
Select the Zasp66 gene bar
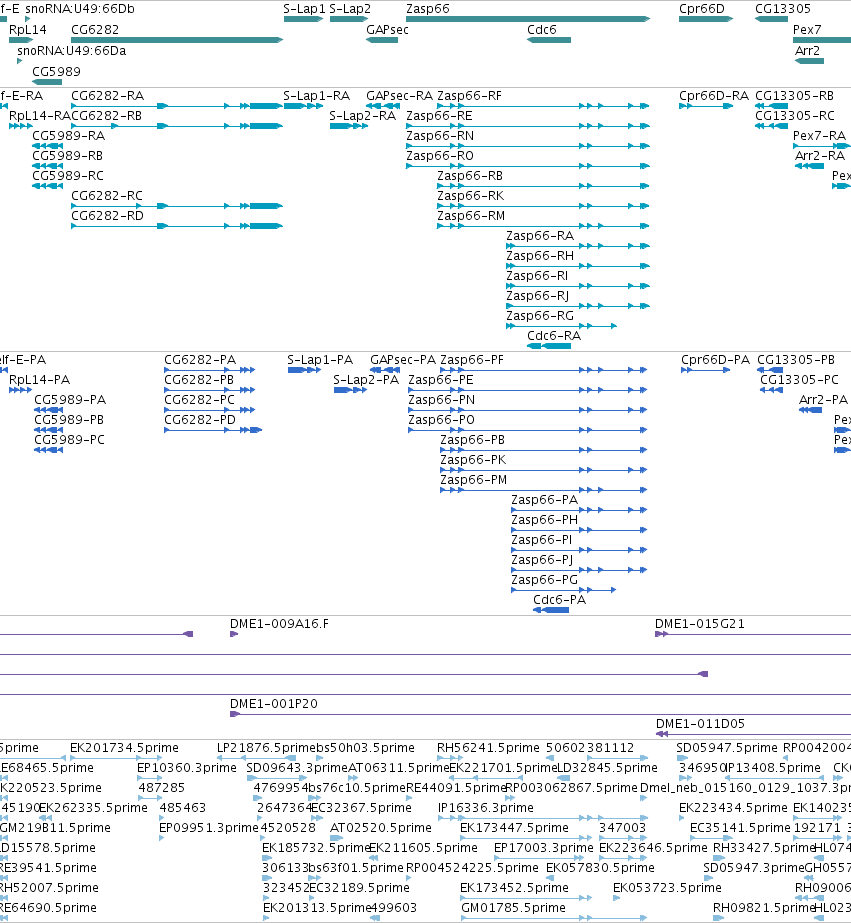pos(528,19)
